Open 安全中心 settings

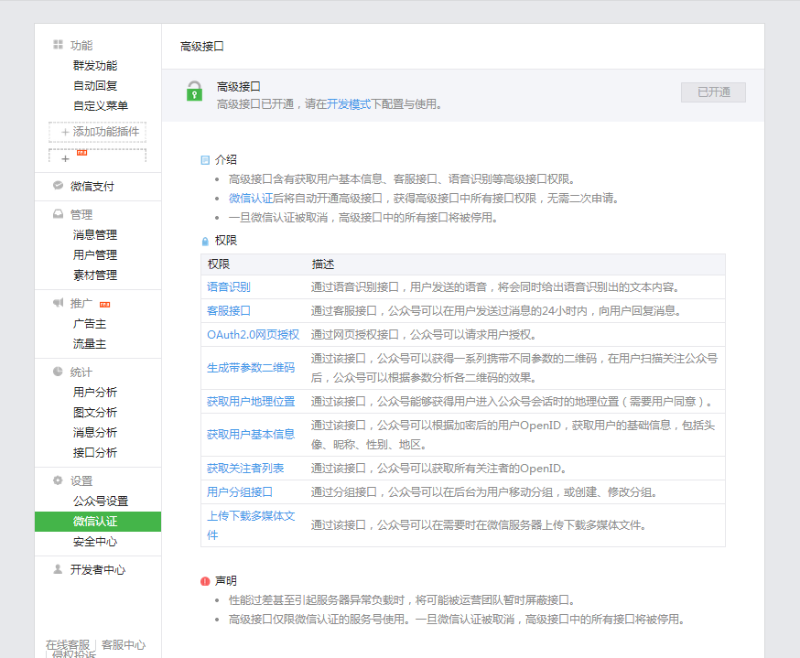[95, 542]
